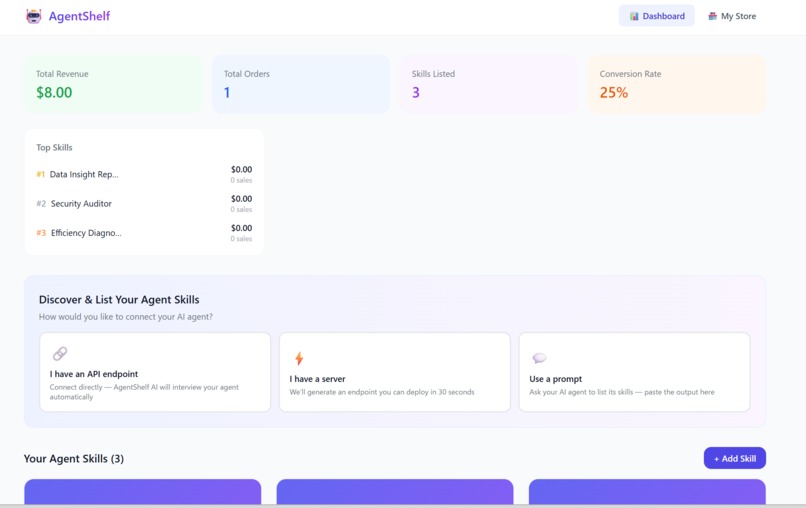Viewport: 806px width, 508px height.
Task: Click the 0 sales label for Data Insight
Action: click(x=241, y=180)
